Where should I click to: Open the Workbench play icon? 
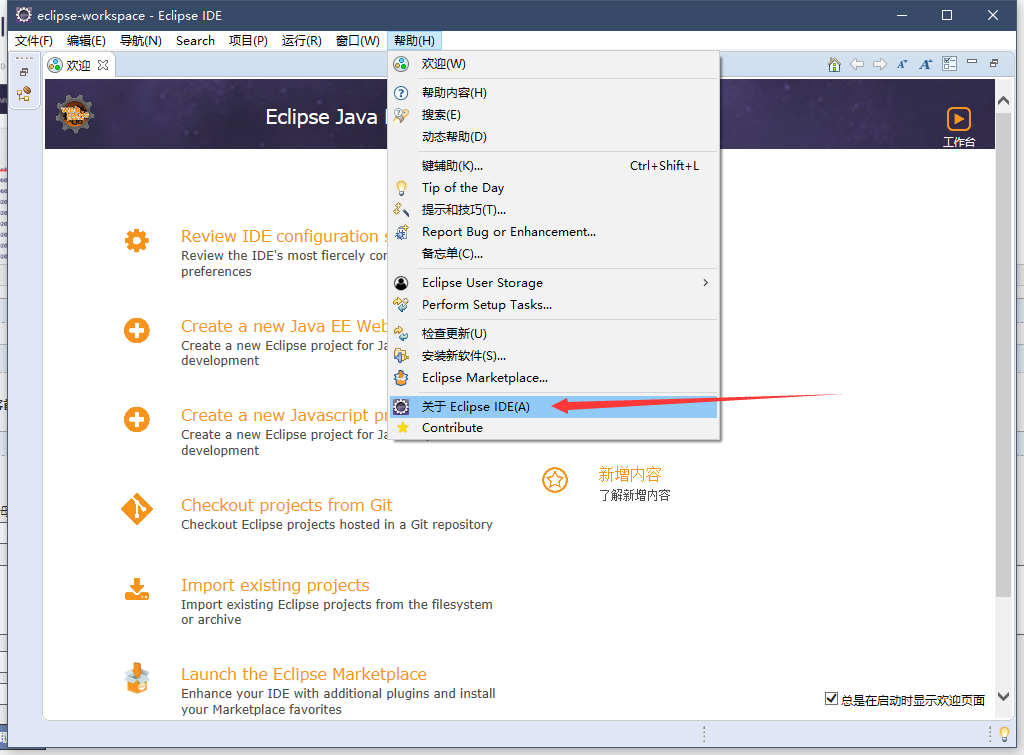(x=959, y=119)
